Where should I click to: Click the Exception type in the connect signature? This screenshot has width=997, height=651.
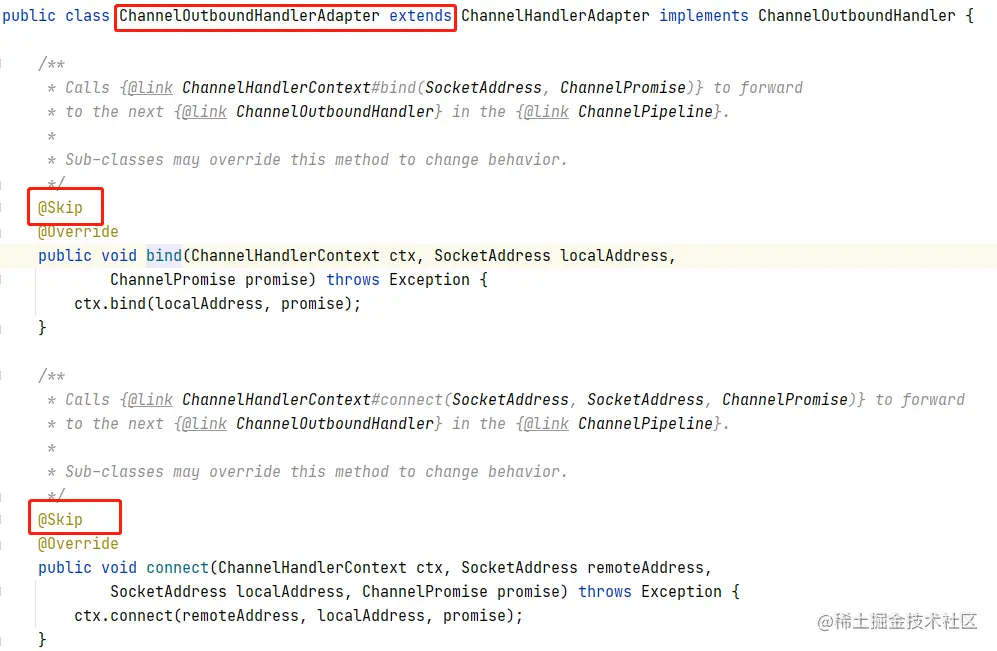coord(681,592)
